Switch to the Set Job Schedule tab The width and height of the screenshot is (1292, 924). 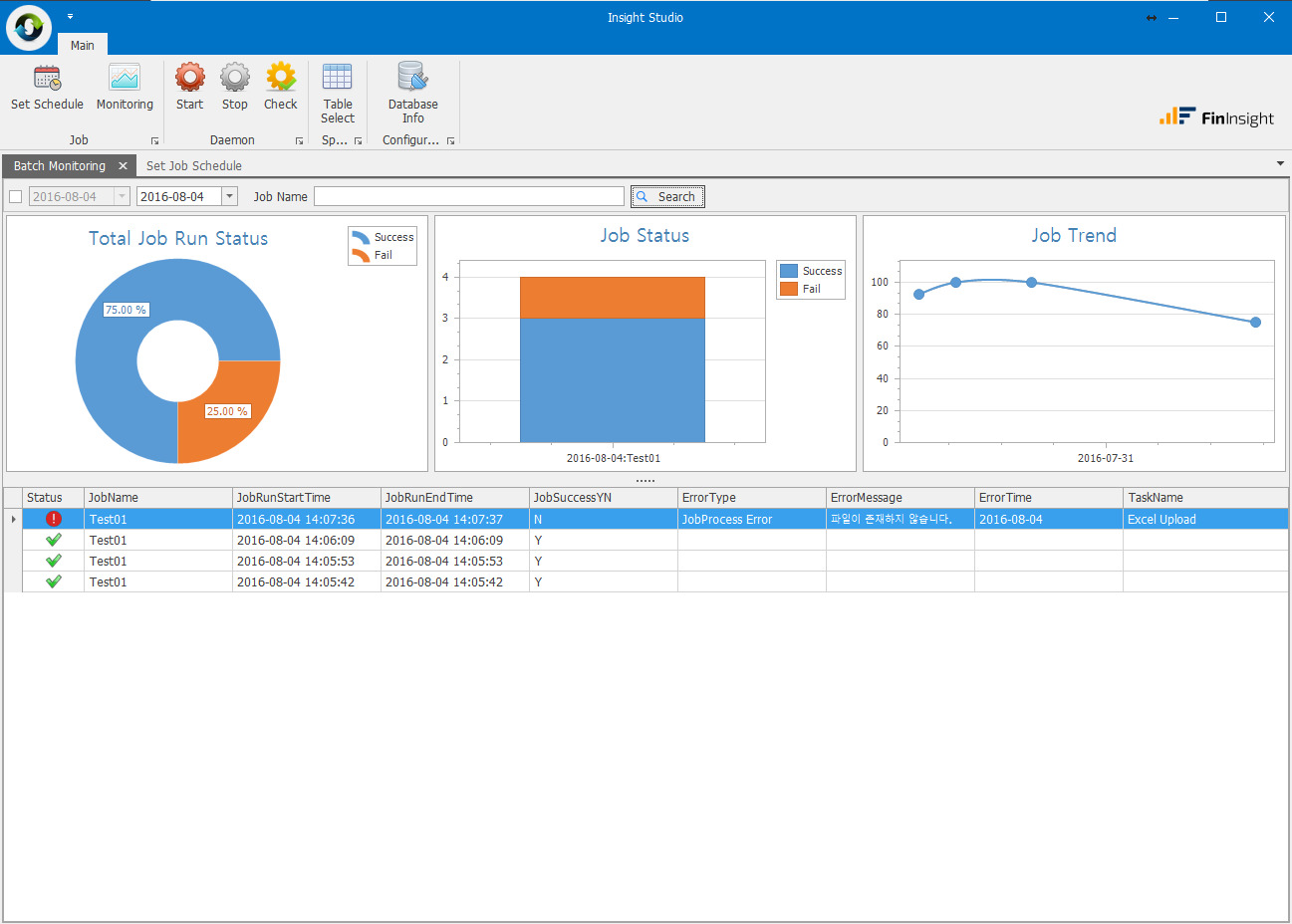[x=194, y=166]
